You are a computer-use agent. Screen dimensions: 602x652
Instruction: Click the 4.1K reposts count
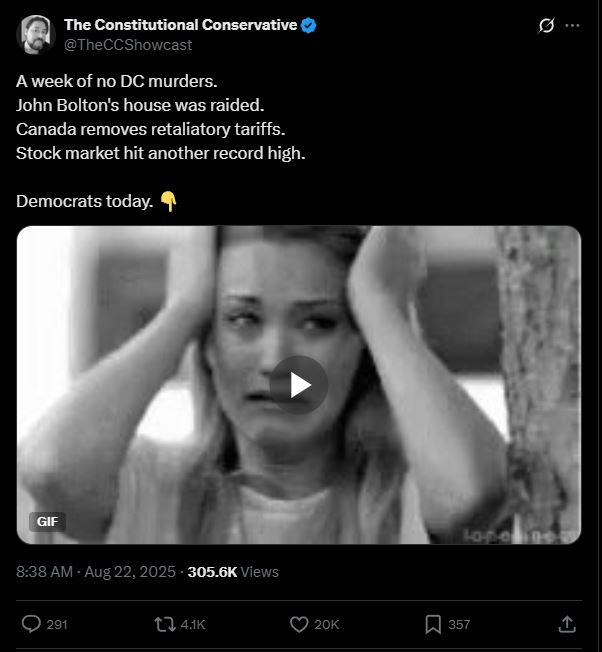(193, 624)
